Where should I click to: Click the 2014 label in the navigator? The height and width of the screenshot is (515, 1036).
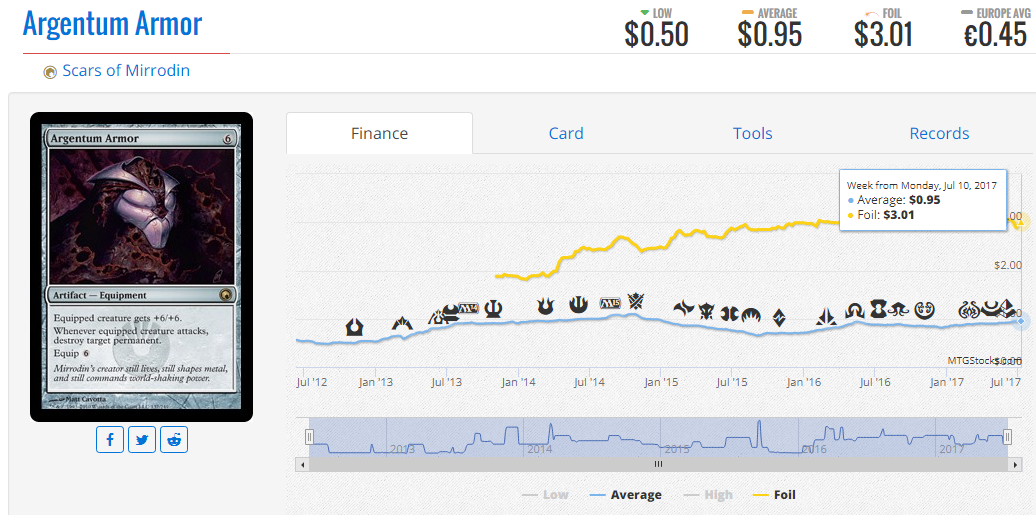540,450
